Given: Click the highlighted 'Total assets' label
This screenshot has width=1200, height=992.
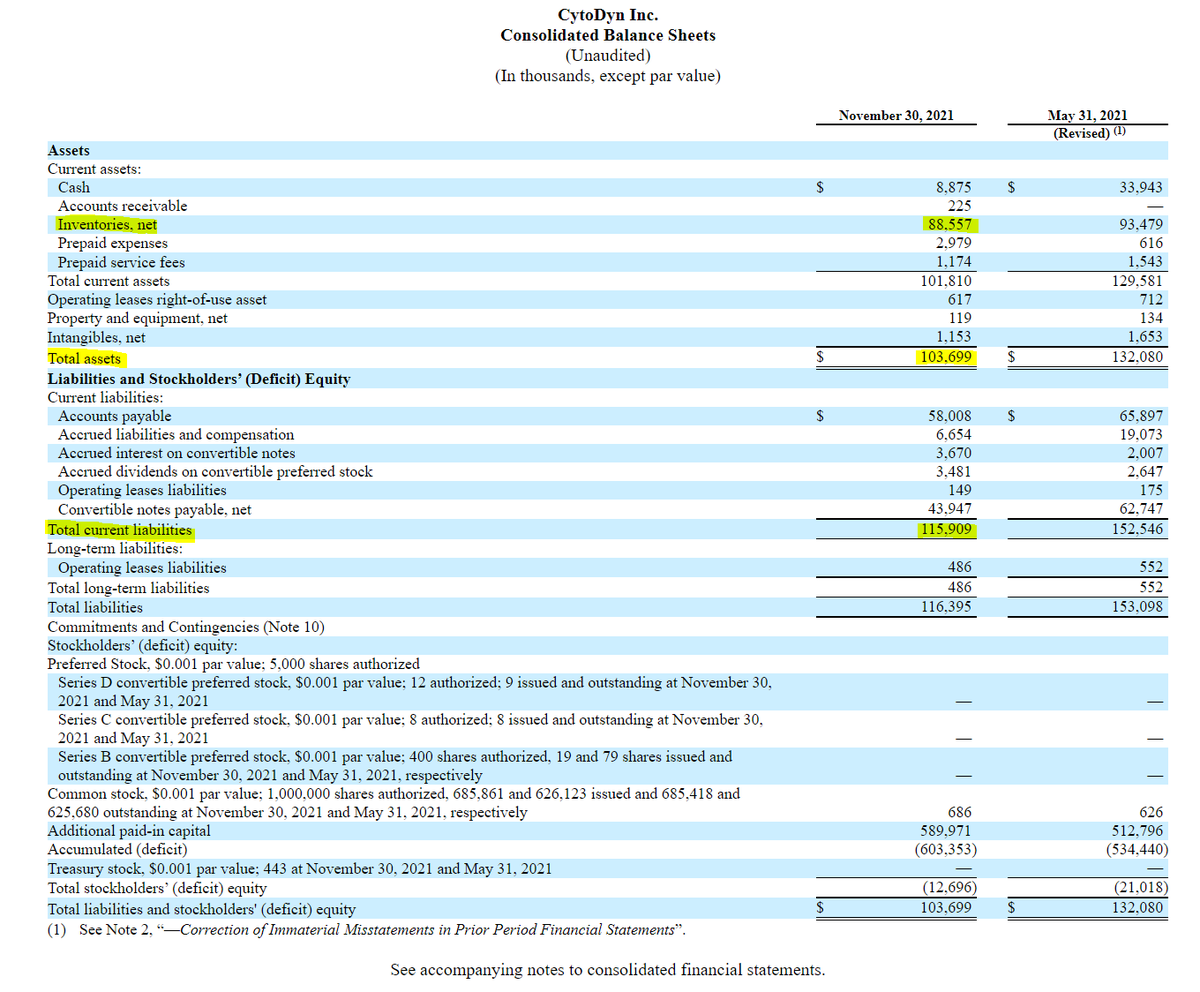Looking at the screenshot, I should [85, 358].
